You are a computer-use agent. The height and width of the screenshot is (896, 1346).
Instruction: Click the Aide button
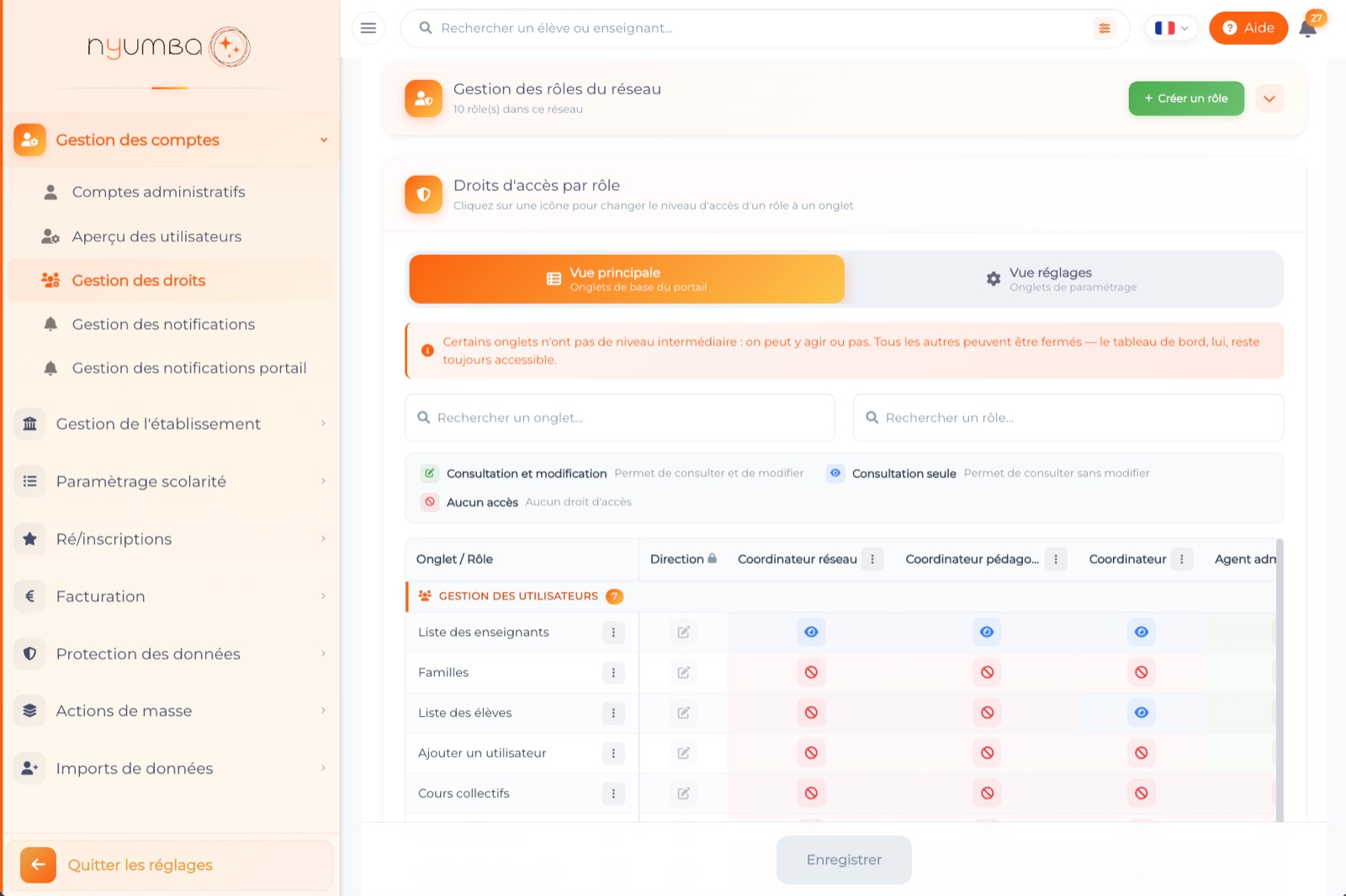pyautogui.click(x=1248, y=28)
